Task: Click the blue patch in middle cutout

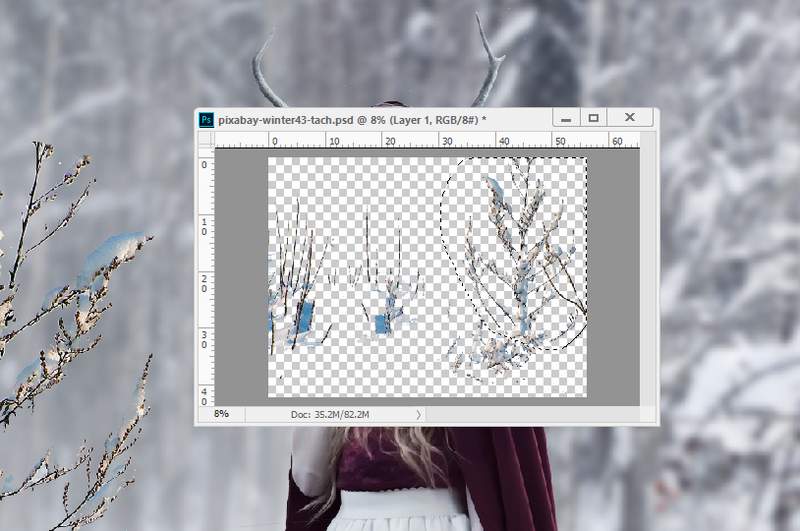Action: pos(381,323)
